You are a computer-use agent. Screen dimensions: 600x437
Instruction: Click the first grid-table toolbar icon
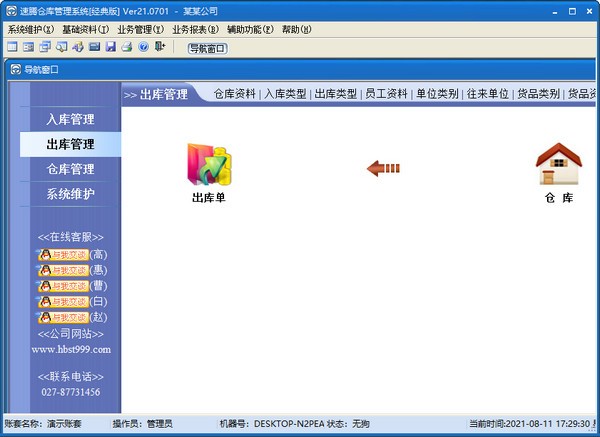[x=12, y=47]
